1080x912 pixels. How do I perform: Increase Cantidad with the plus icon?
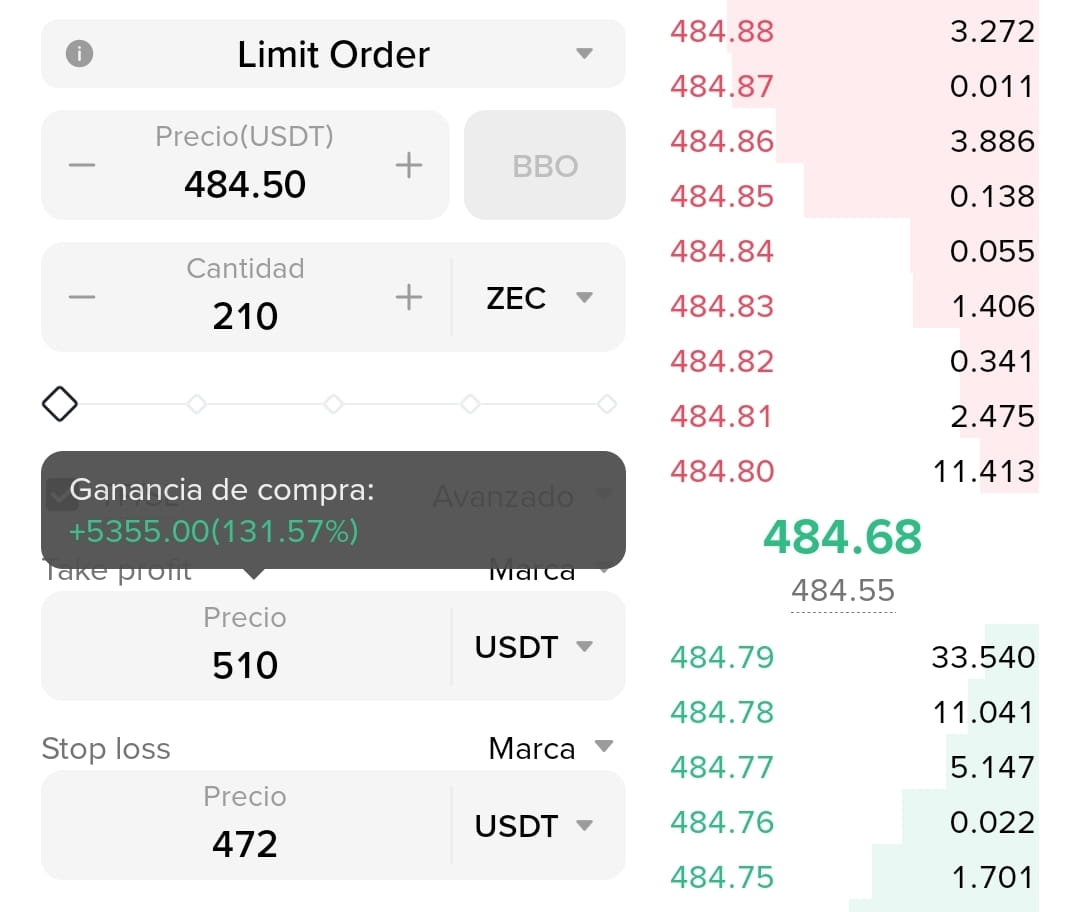408,297
